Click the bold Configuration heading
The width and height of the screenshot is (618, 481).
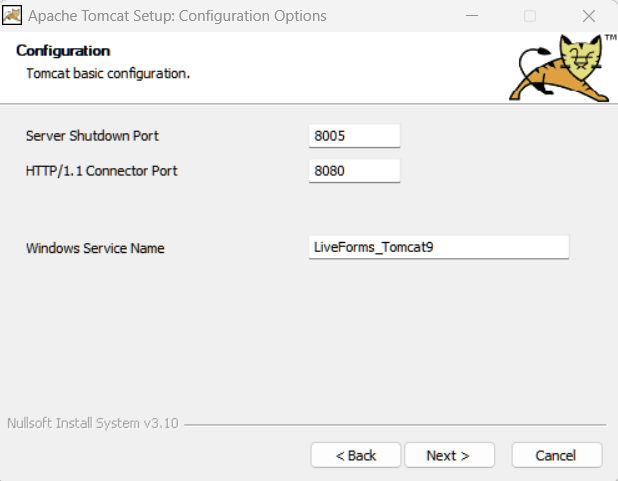point(63,51)
